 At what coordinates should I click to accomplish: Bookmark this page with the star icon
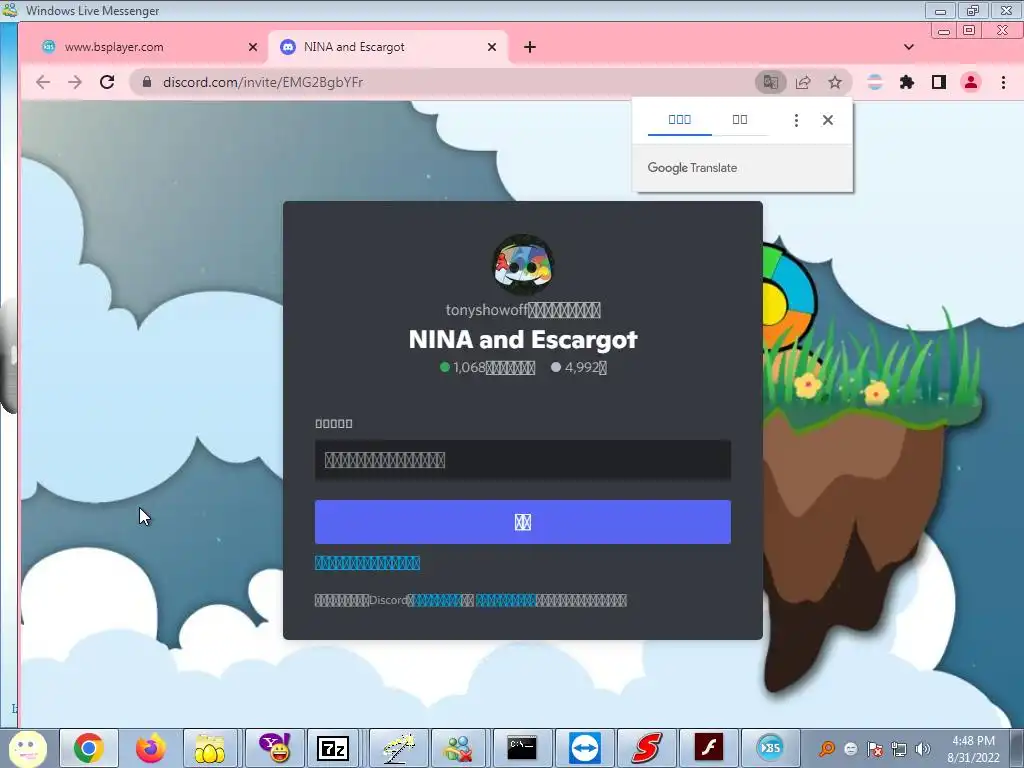pos(835,82)
